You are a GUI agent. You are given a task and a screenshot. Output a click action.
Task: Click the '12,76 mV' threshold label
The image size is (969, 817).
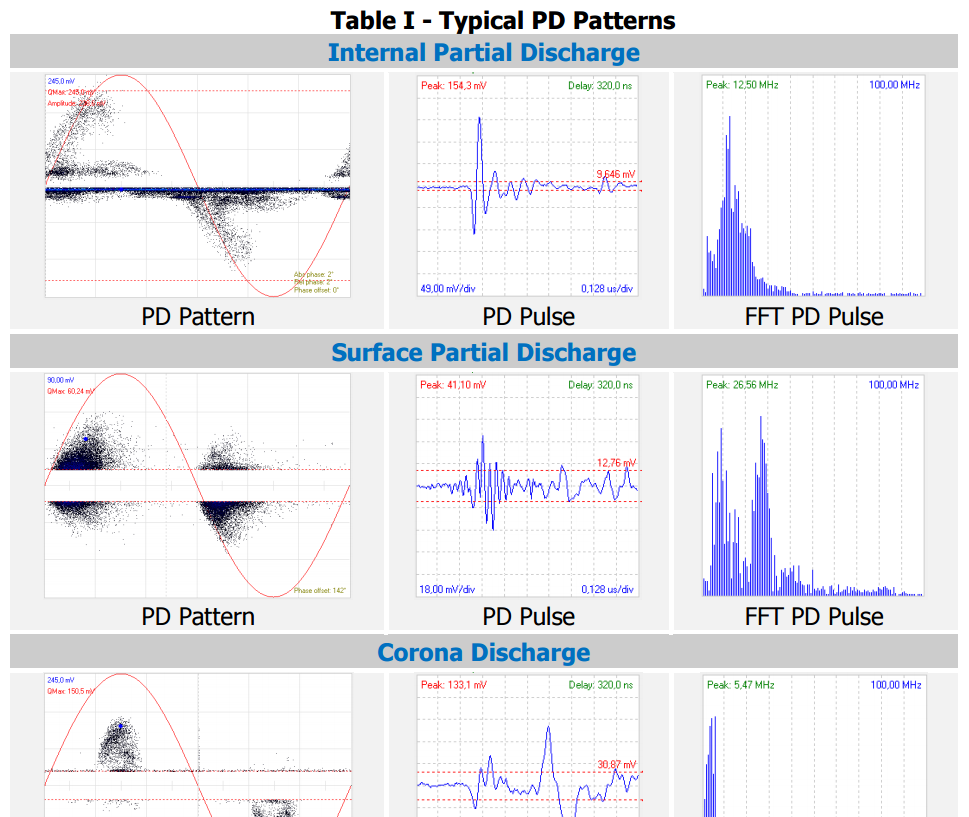click(616, 463)
